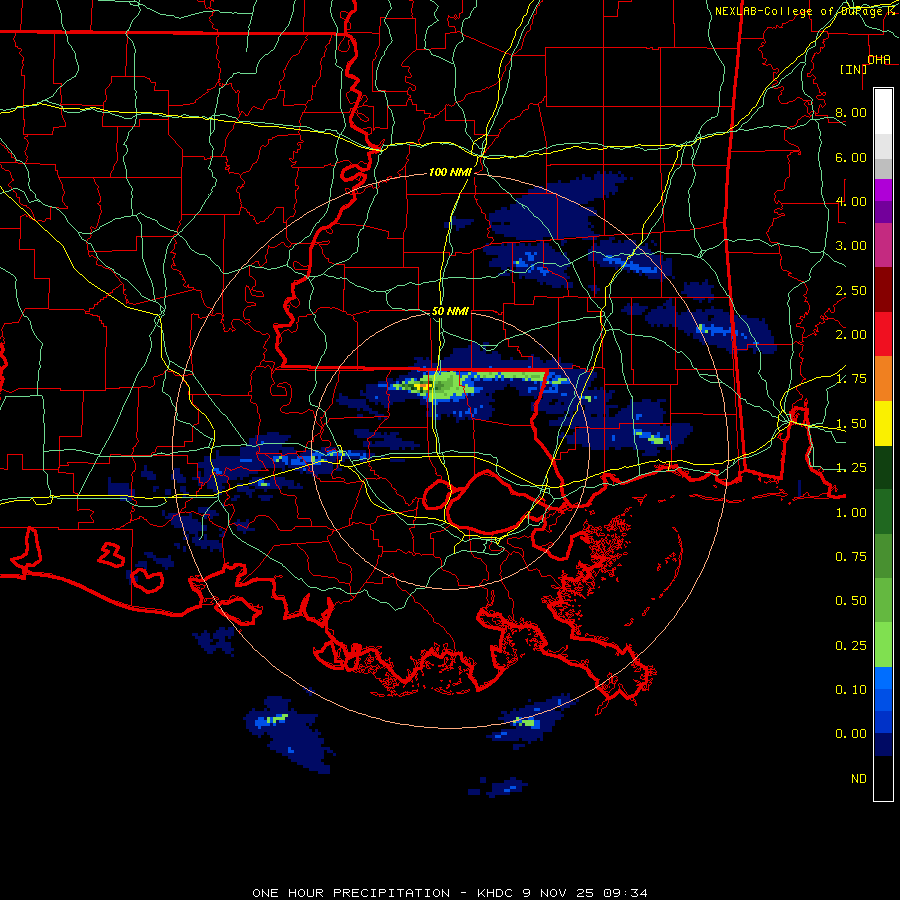Click the 0.75 legend value
This screenshot has width=900, height=900.
coord(850,557)
